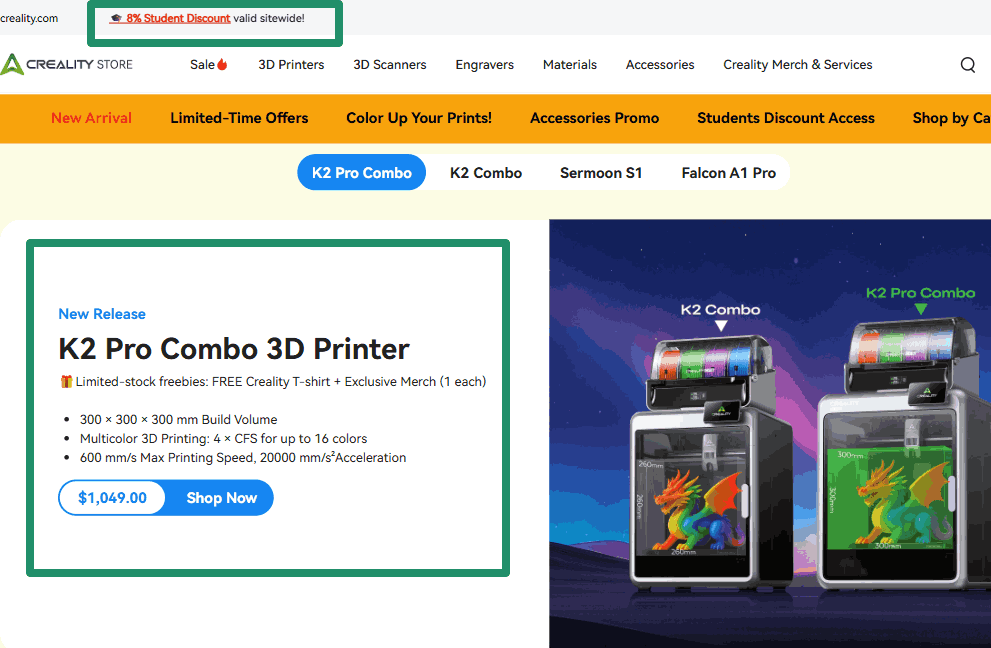Open the Engravers menu
991x648 pixels.
484,64
